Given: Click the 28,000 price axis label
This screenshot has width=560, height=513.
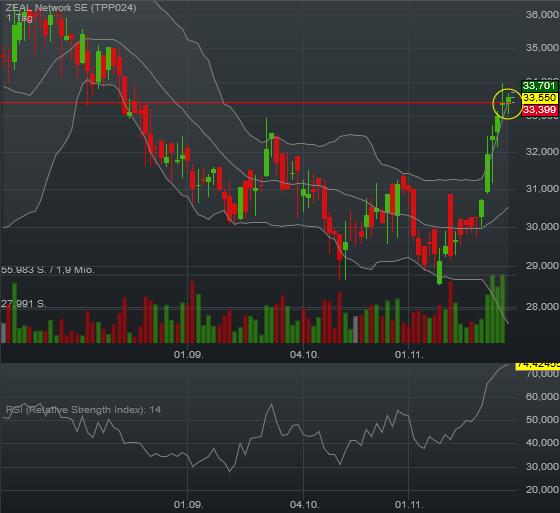Looking at the screenshot, I should (542, 306).
